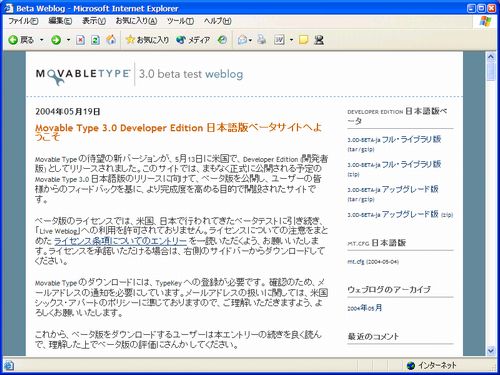500x375 pixels.
Task: Click the vertical scrollbar thumb
Action: 491,71
